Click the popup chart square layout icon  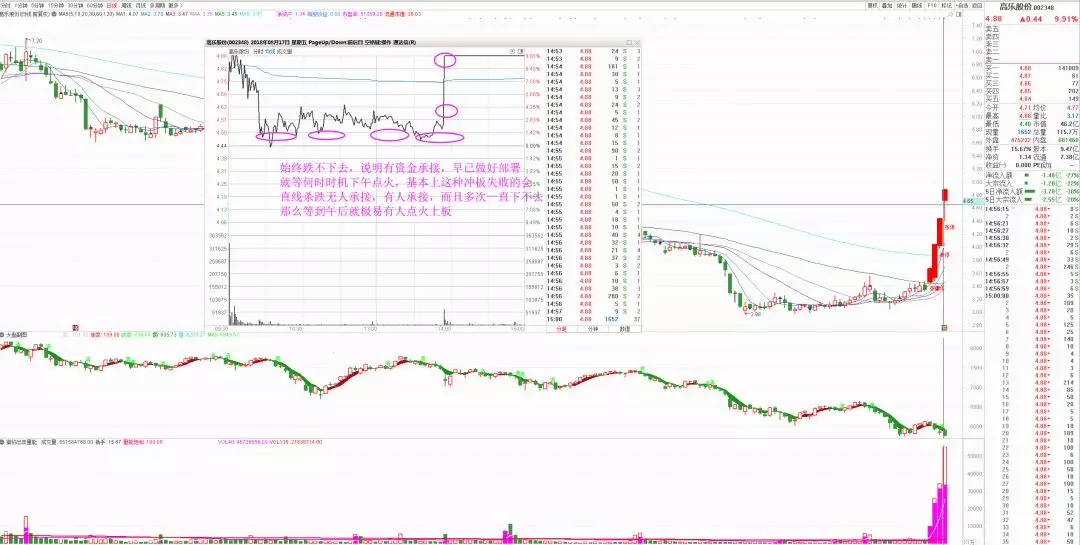click(520, 51)
